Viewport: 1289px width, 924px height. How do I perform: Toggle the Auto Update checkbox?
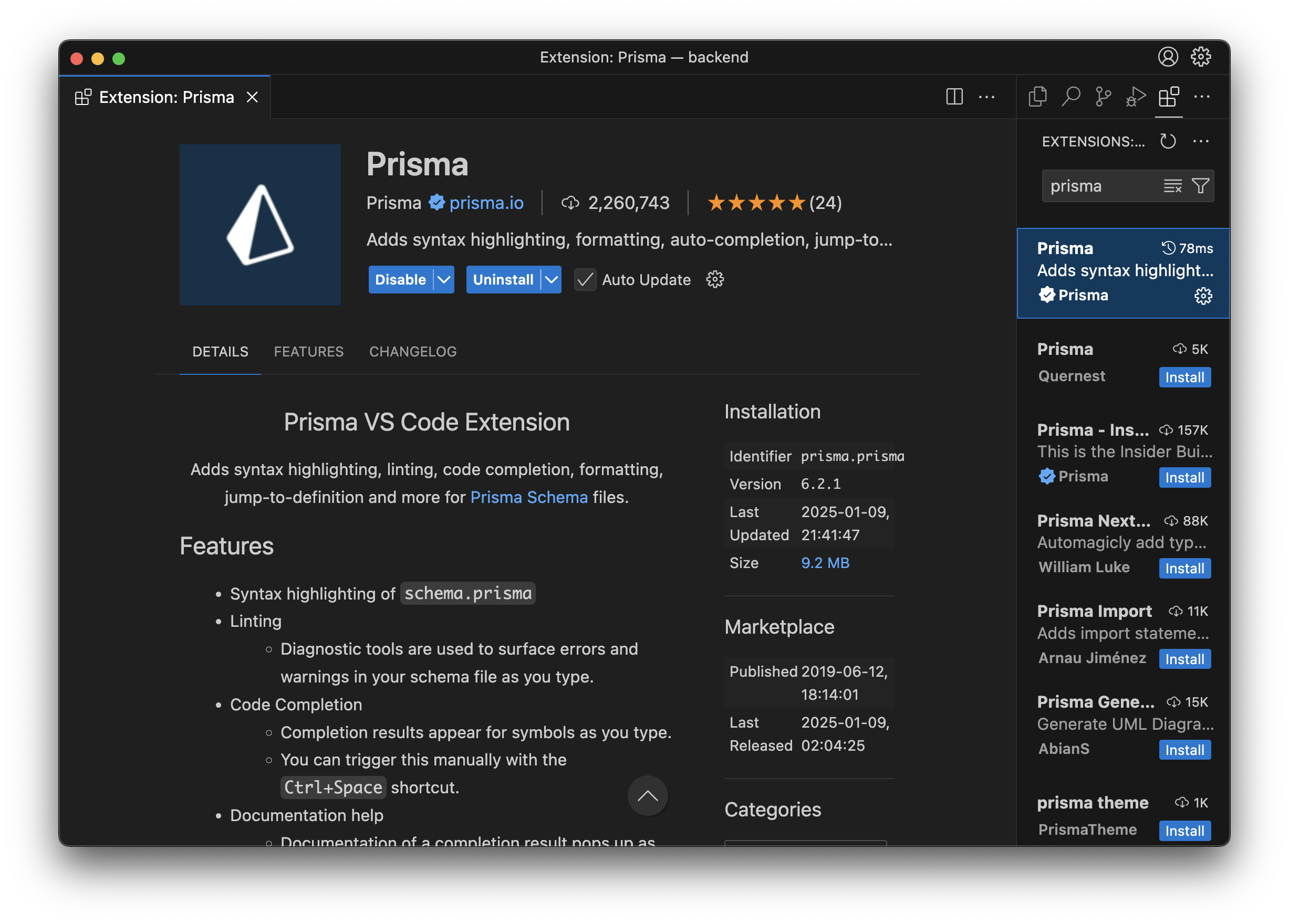point(585,279)
